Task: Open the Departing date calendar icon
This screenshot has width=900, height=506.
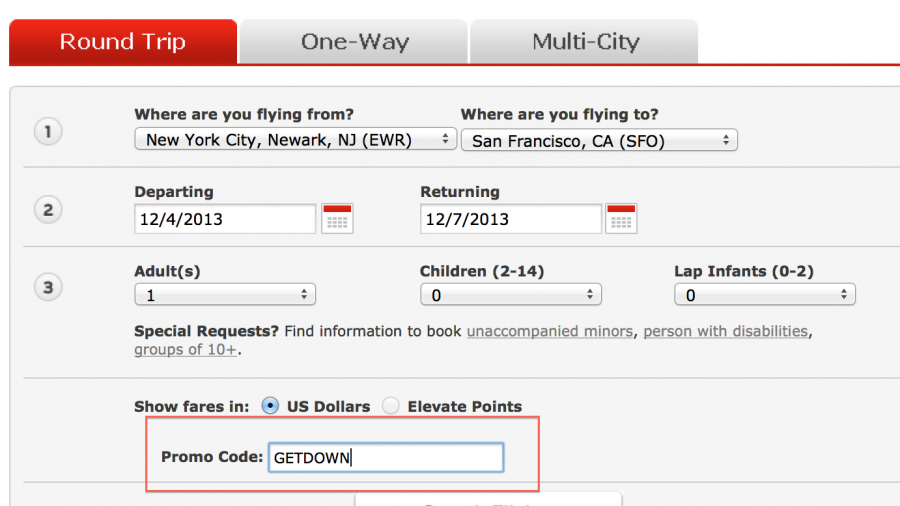Action: (x=337, y=219)
